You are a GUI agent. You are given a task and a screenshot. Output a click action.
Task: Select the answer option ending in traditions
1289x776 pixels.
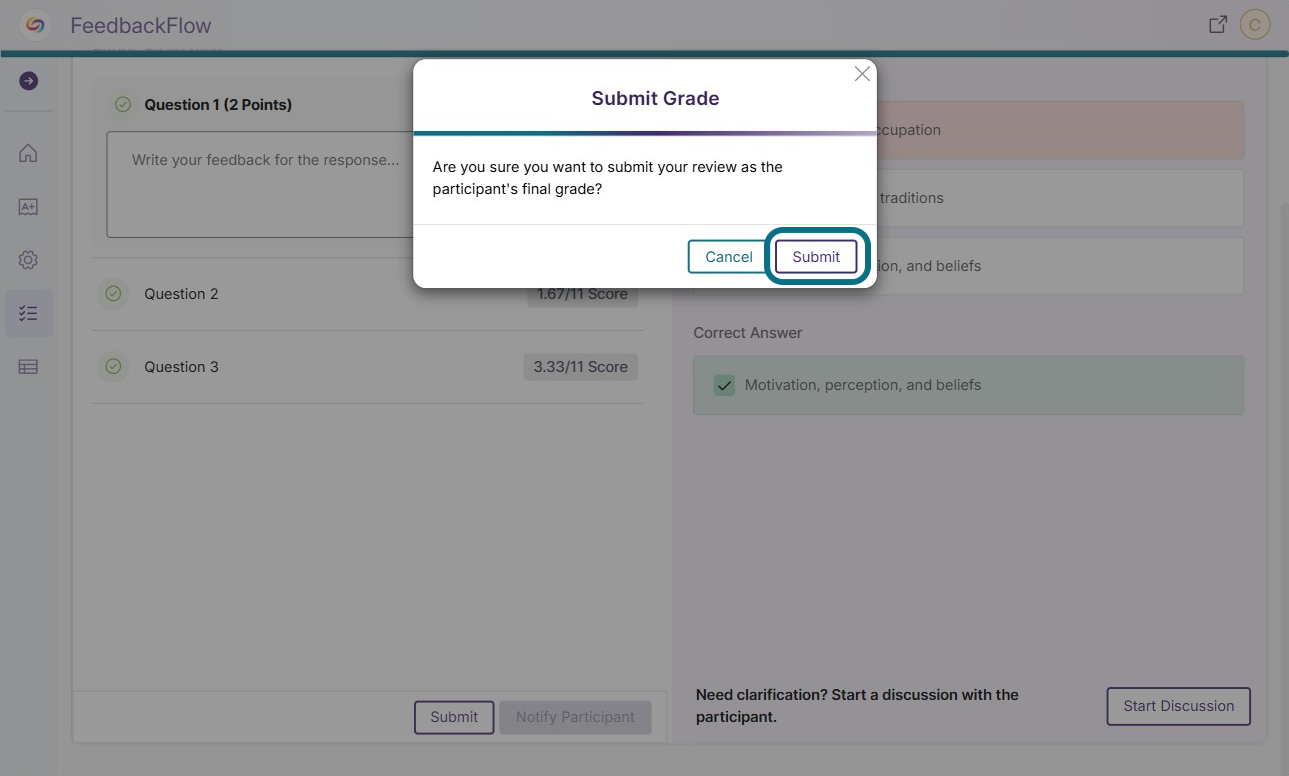[x=968, y=198]
